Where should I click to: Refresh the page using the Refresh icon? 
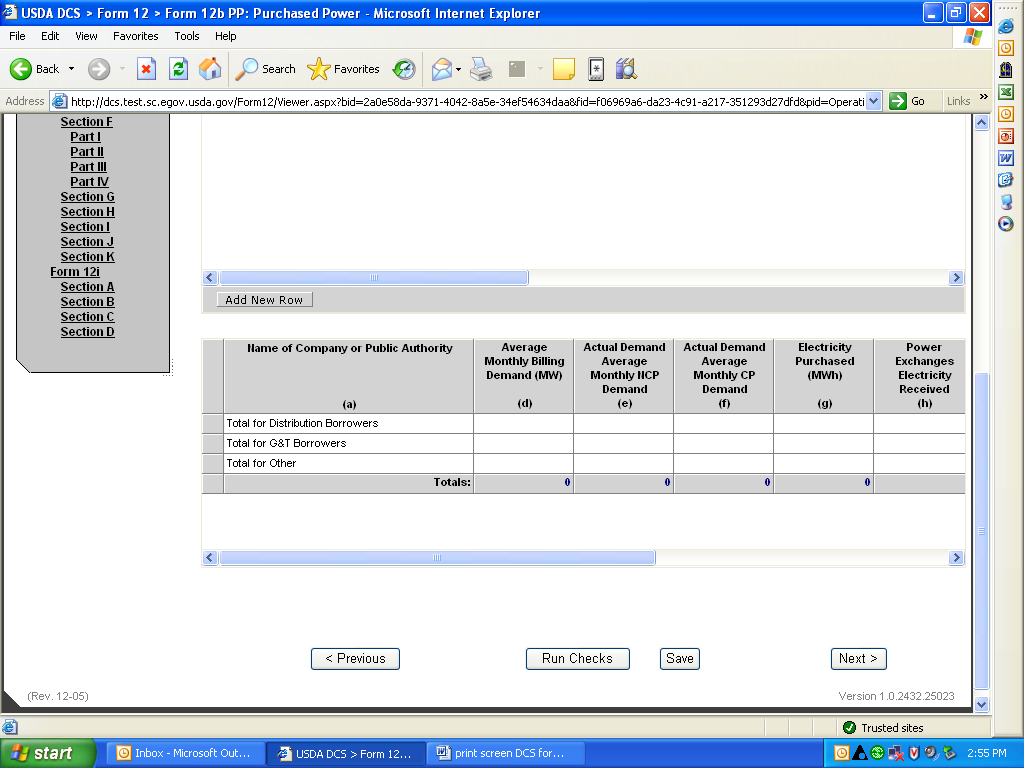[x=178, y=69]
